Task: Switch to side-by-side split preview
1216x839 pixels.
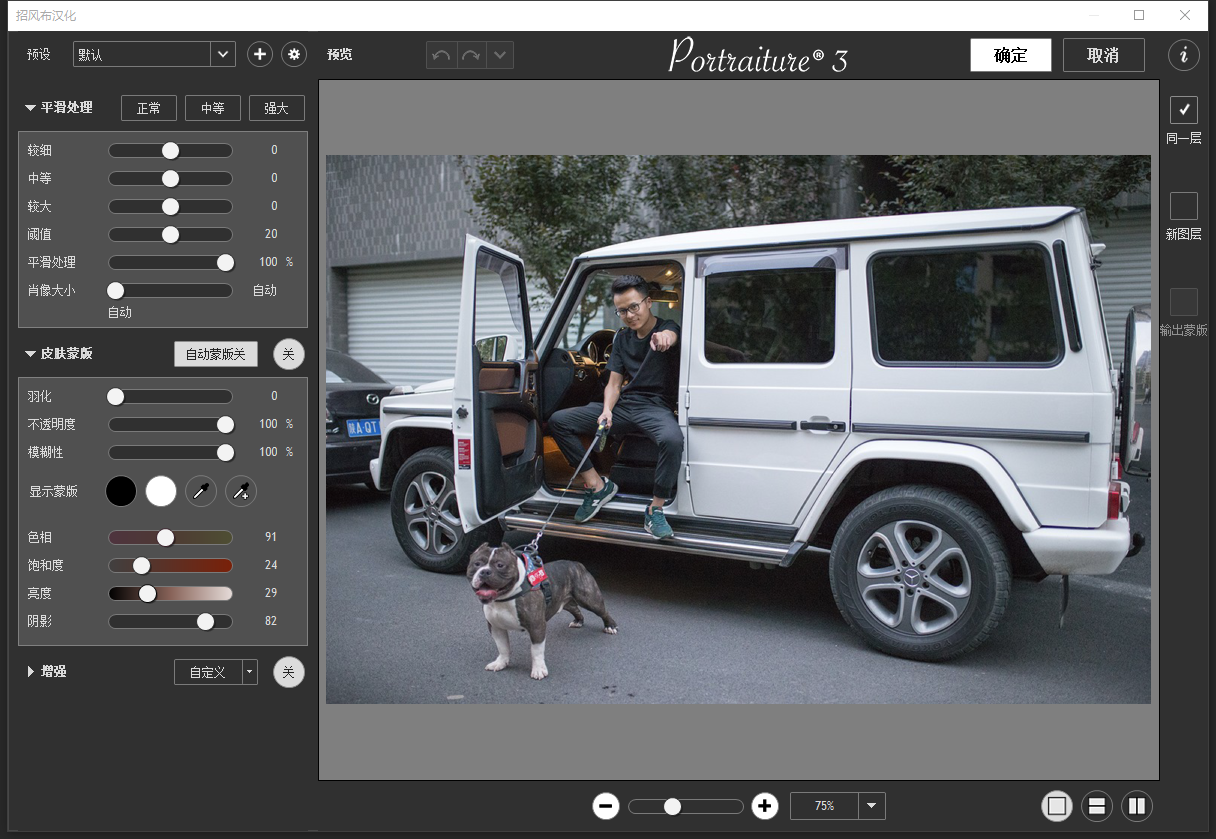Action: (1137, 806)
